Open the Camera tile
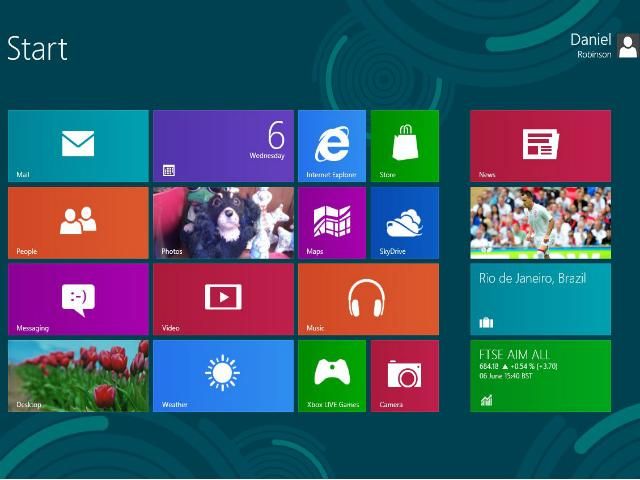The height and width of the screenshot is (480, 640). [405, 376]
